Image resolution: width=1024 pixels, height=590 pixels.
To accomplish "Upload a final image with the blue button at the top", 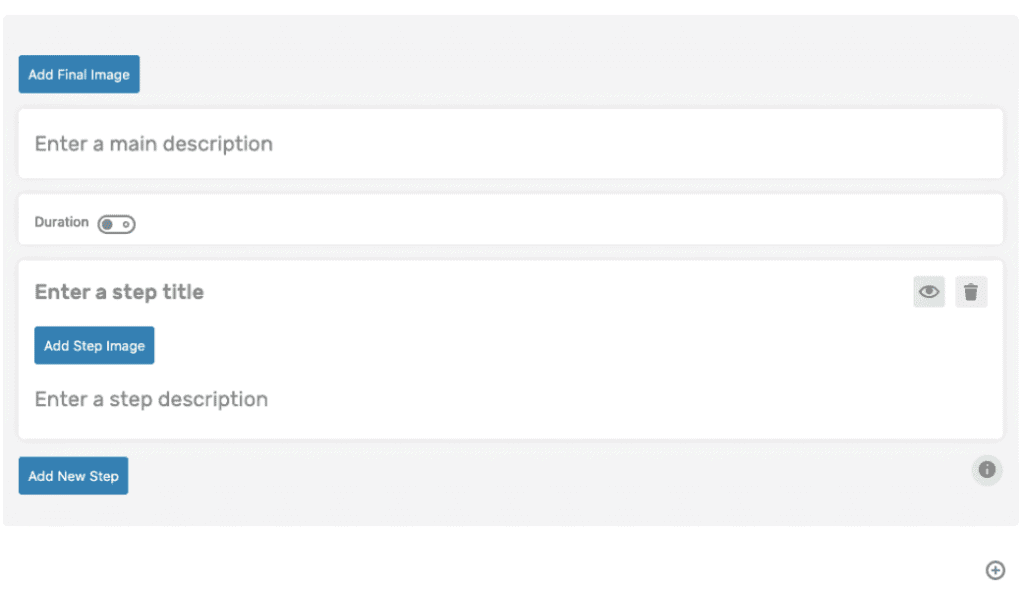I will 79,74.
